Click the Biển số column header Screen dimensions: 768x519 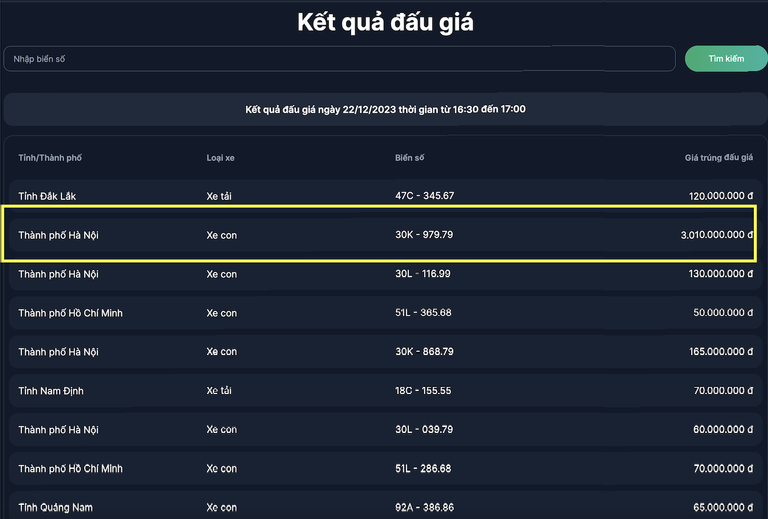(410, 158)
